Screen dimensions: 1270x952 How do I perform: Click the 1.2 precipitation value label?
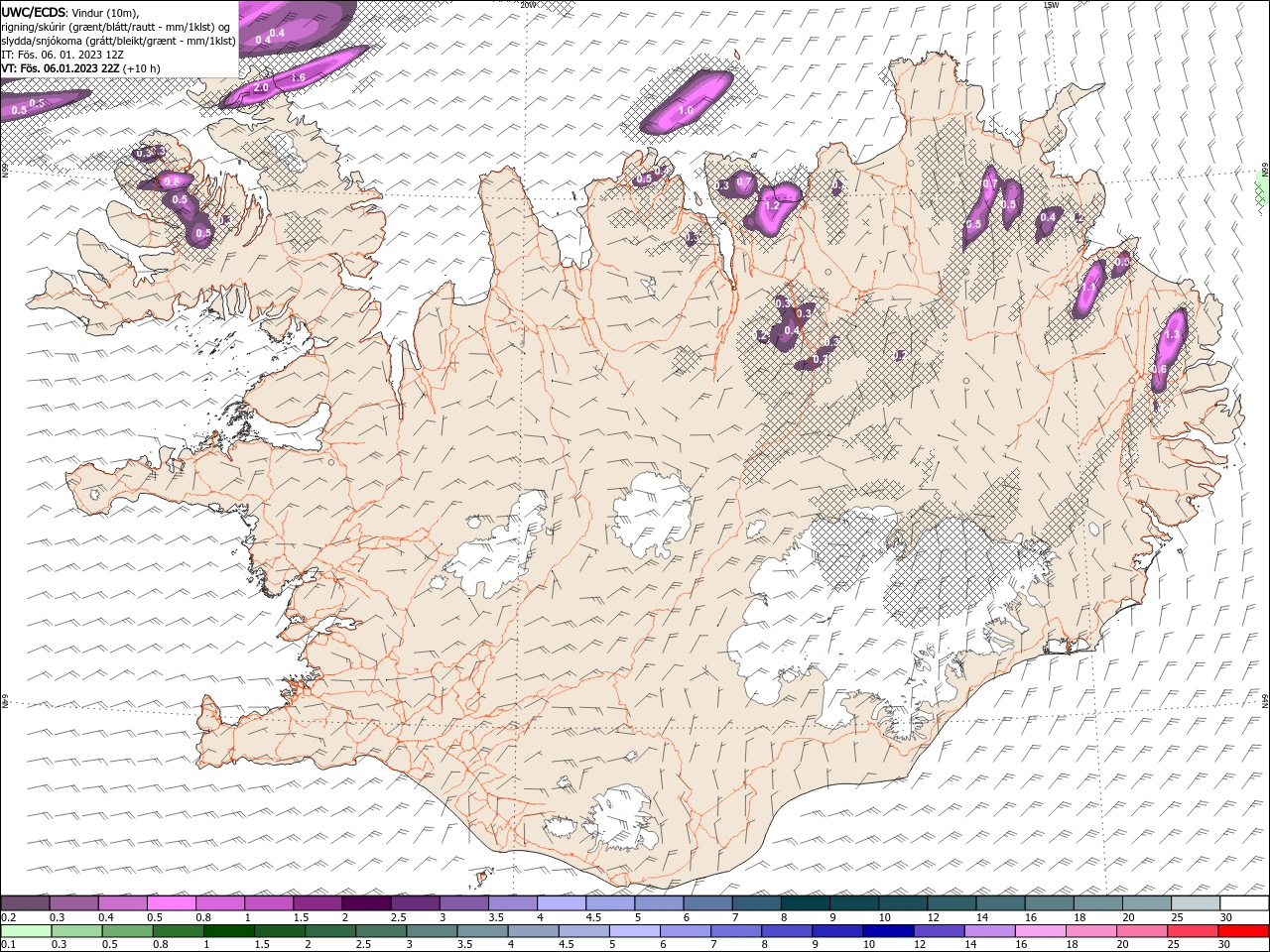click(x=773, y=206)
